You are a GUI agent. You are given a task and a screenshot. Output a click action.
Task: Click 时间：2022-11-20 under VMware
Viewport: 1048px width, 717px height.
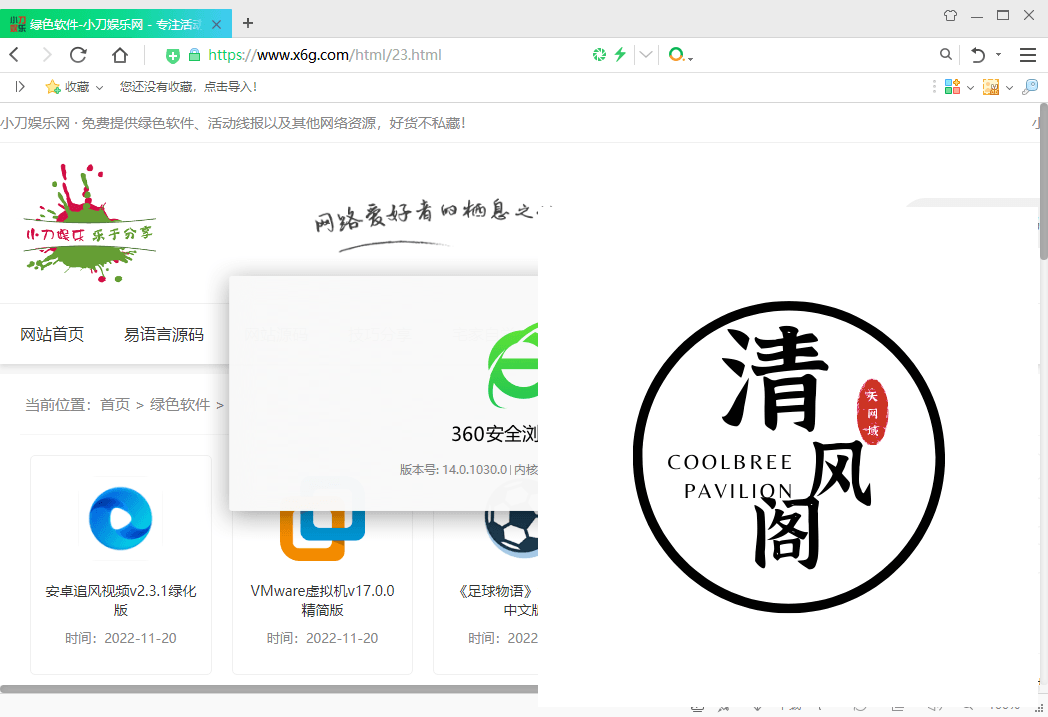[x=322, y=638]
